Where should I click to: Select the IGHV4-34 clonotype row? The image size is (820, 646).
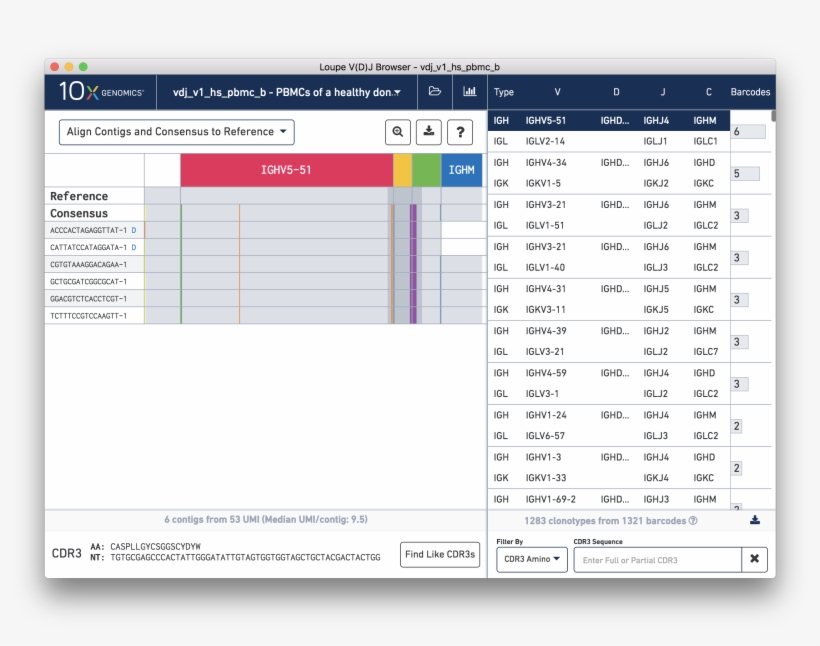pos(608,173)
